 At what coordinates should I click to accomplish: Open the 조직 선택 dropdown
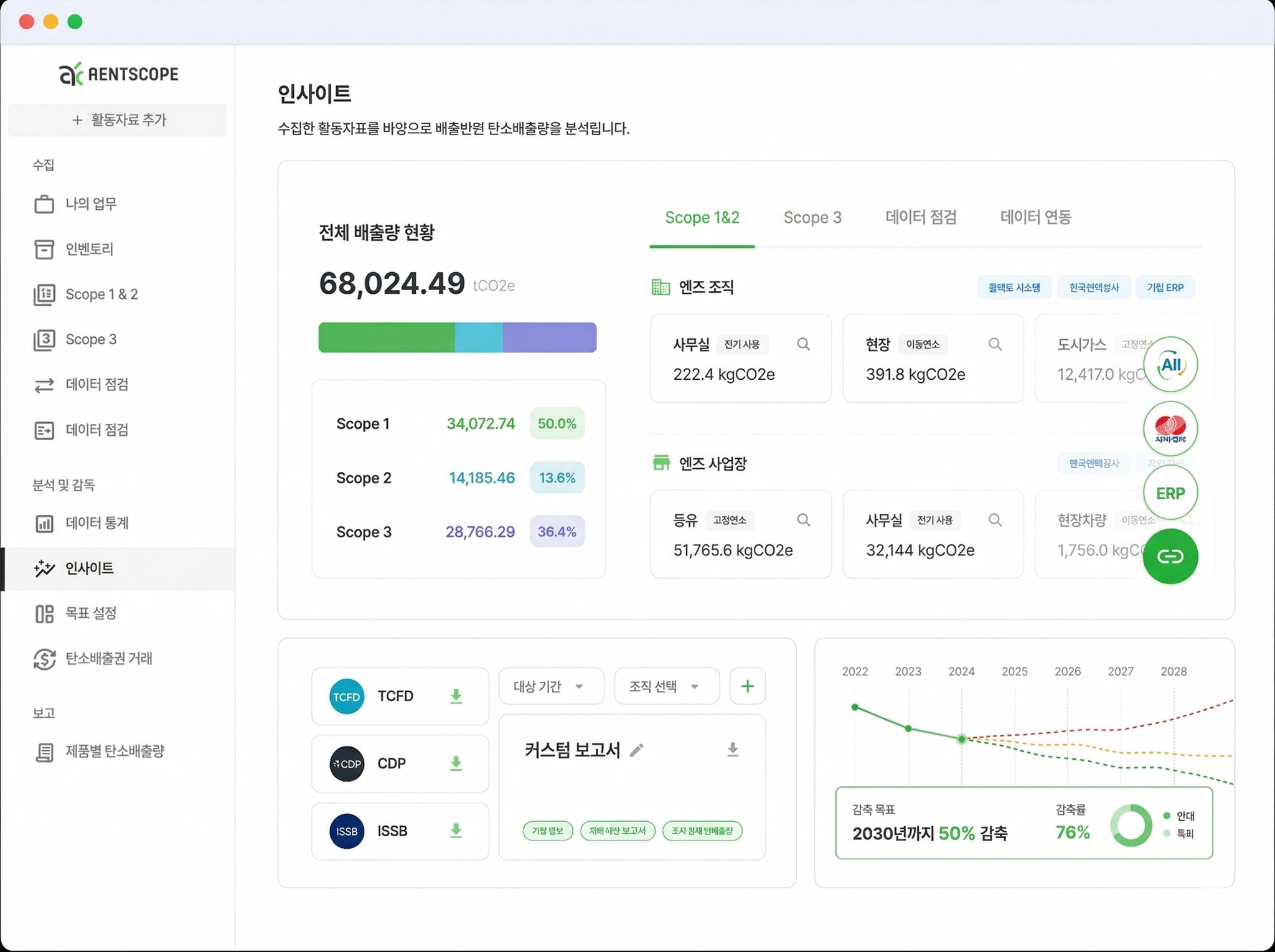666,686
